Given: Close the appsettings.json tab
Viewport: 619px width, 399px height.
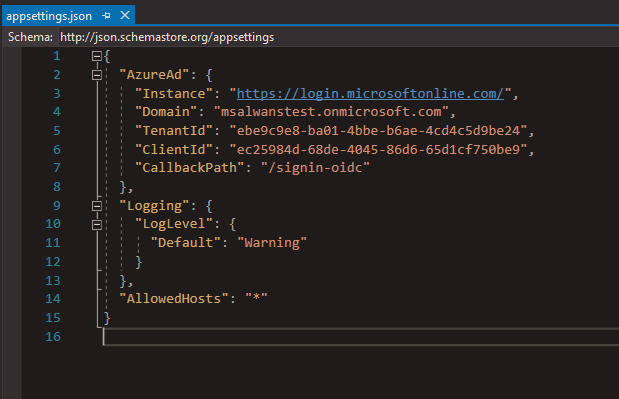Looking at the screenshot, I should coord(125,15).
